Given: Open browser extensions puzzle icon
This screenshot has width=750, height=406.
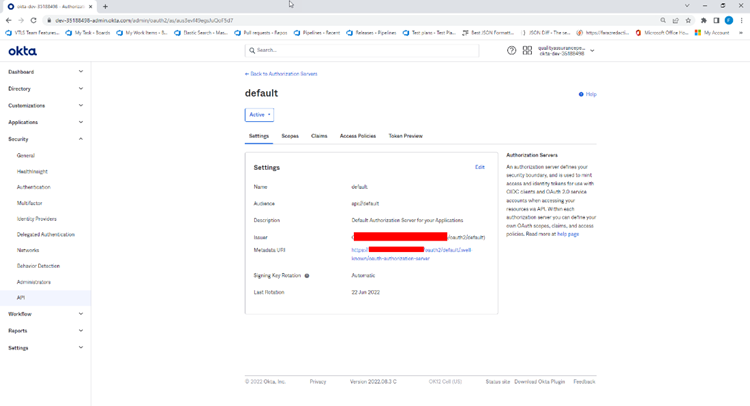Looking at the screenshot, I should click(x=704, y=20).
